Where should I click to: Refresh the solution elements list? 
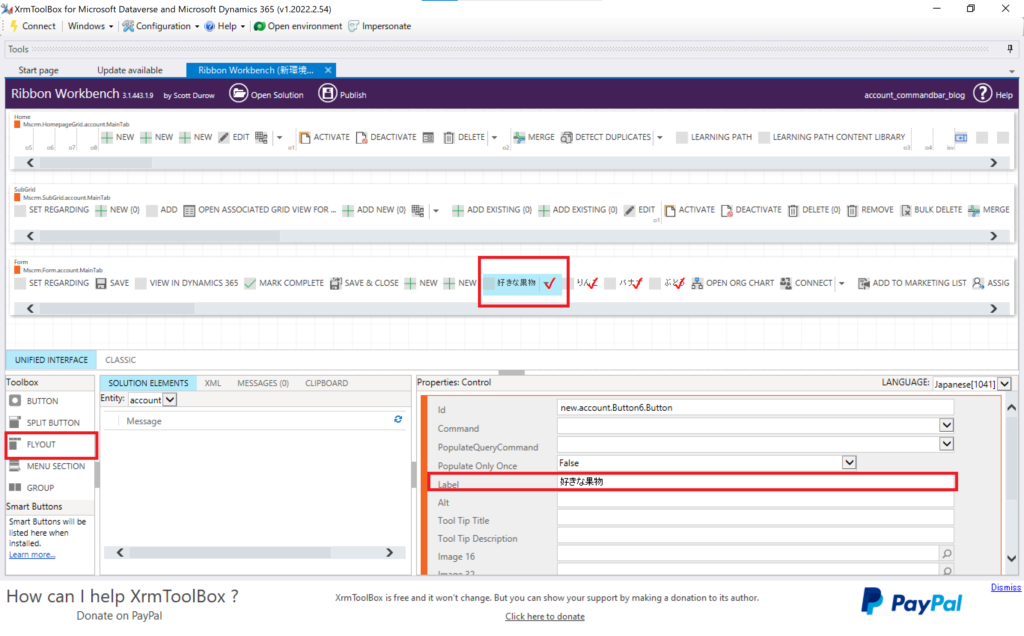tap(398, 419)
